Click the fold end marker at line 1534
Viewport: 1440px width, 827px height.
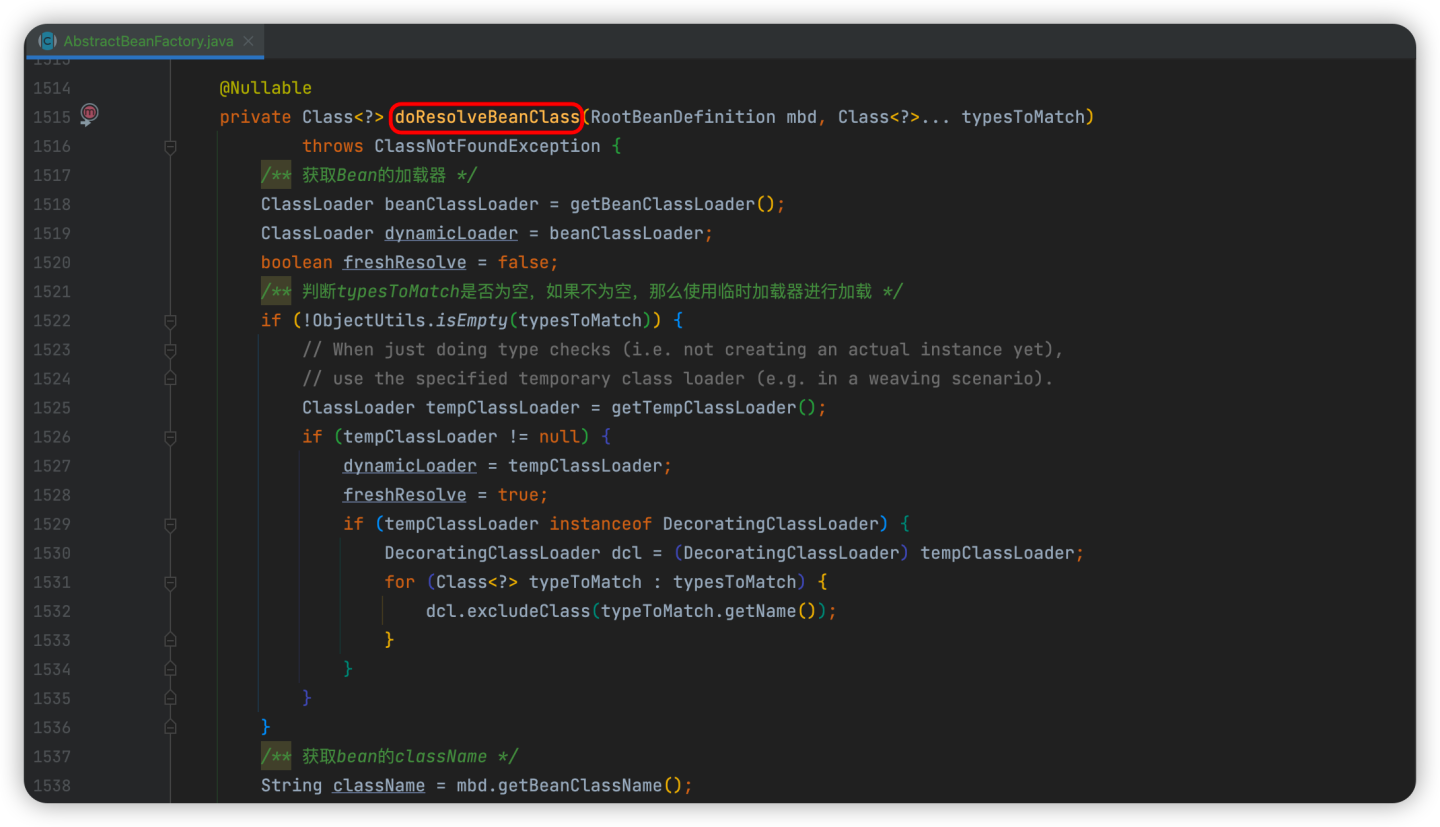[x=170, y=669]
